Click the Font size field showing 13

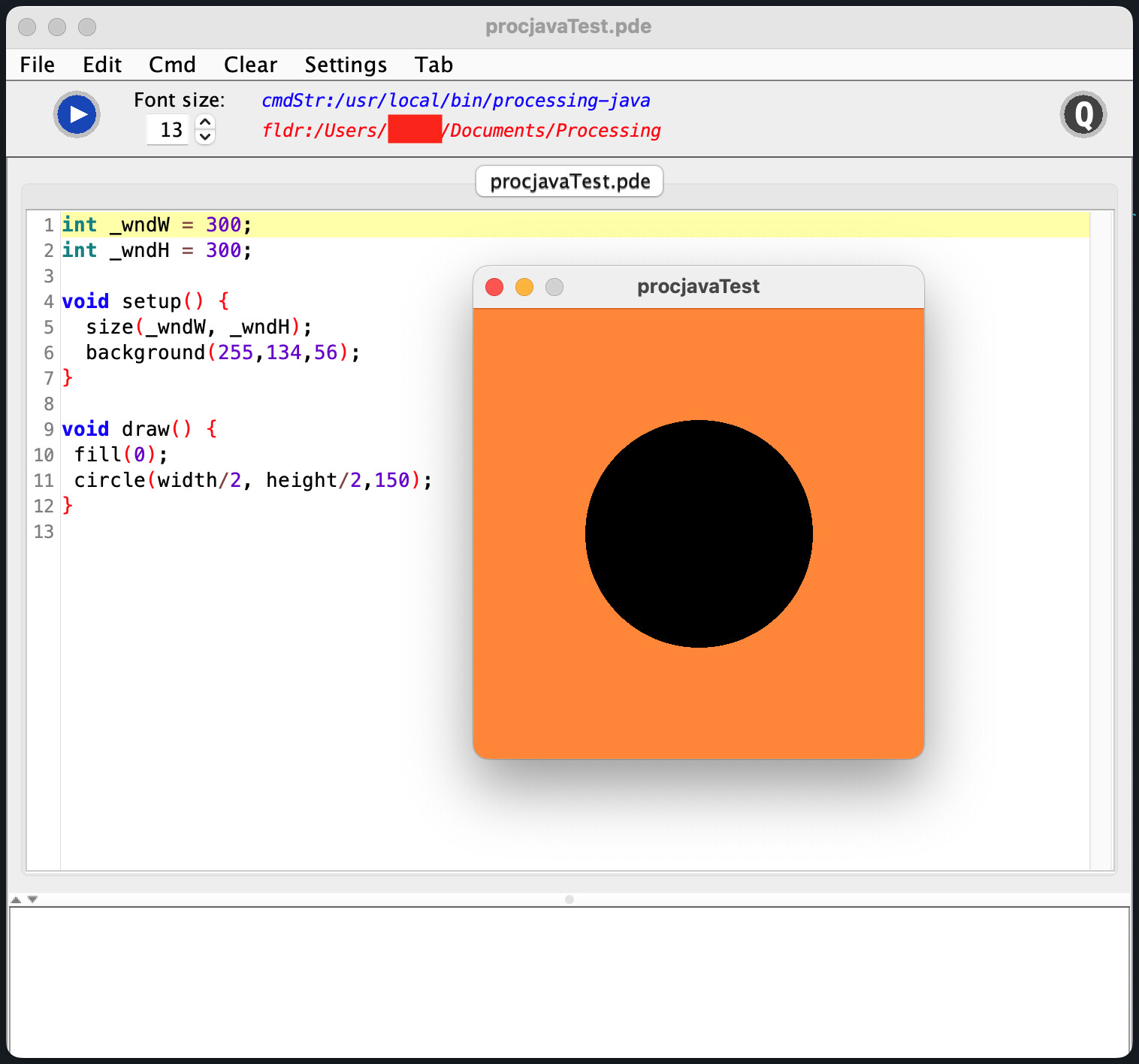tap(168, 130)
